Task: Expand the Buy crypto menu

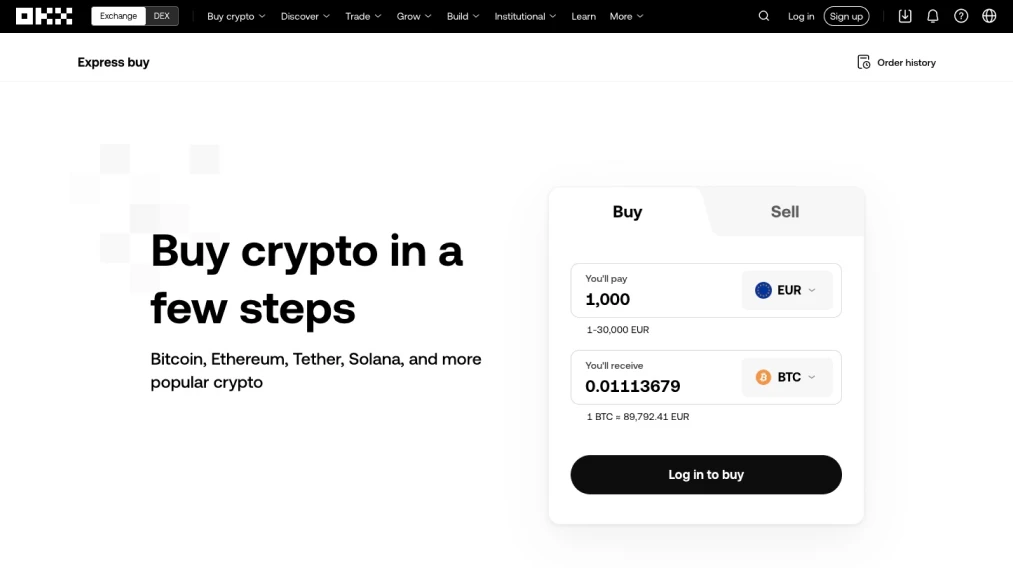Action: pyautogui.click(x=236, y=16)
